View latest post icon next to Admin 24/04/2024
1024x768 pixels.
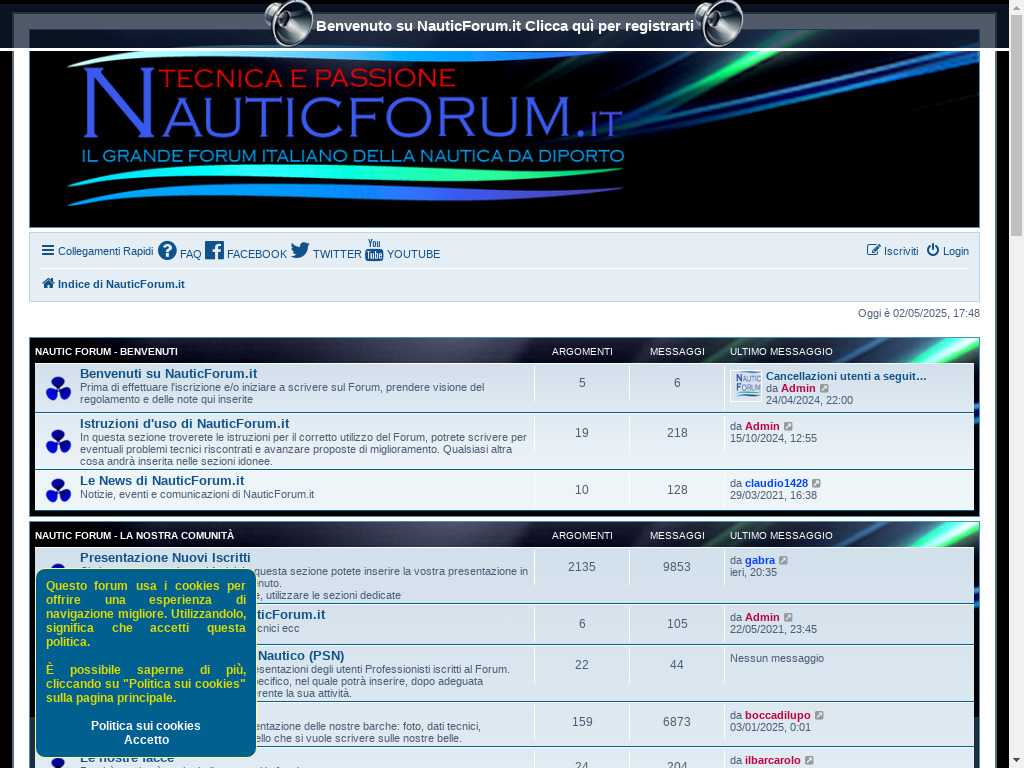824,389
